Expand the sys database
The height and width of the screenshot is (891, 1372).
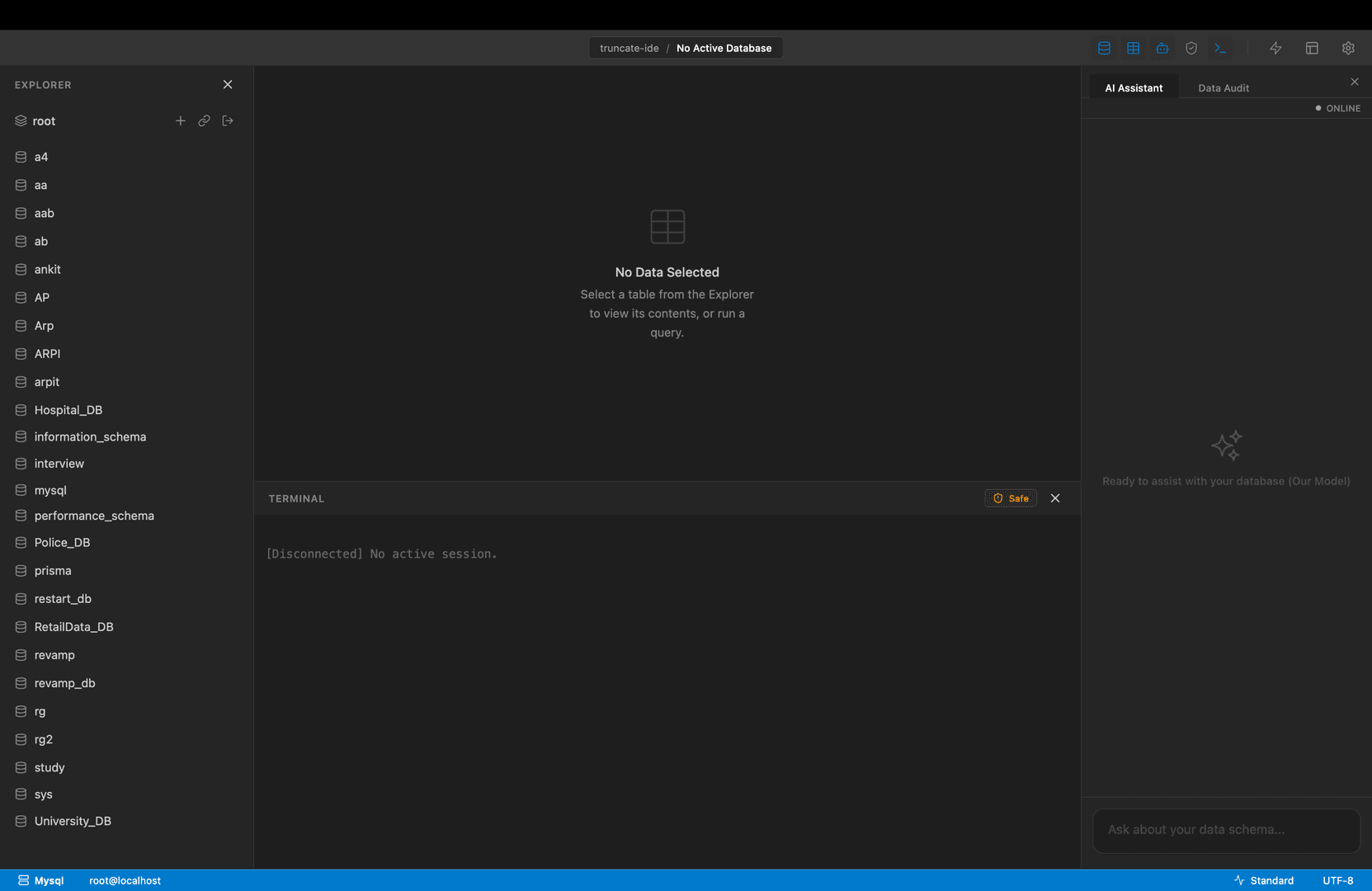[x=126, y=794]
